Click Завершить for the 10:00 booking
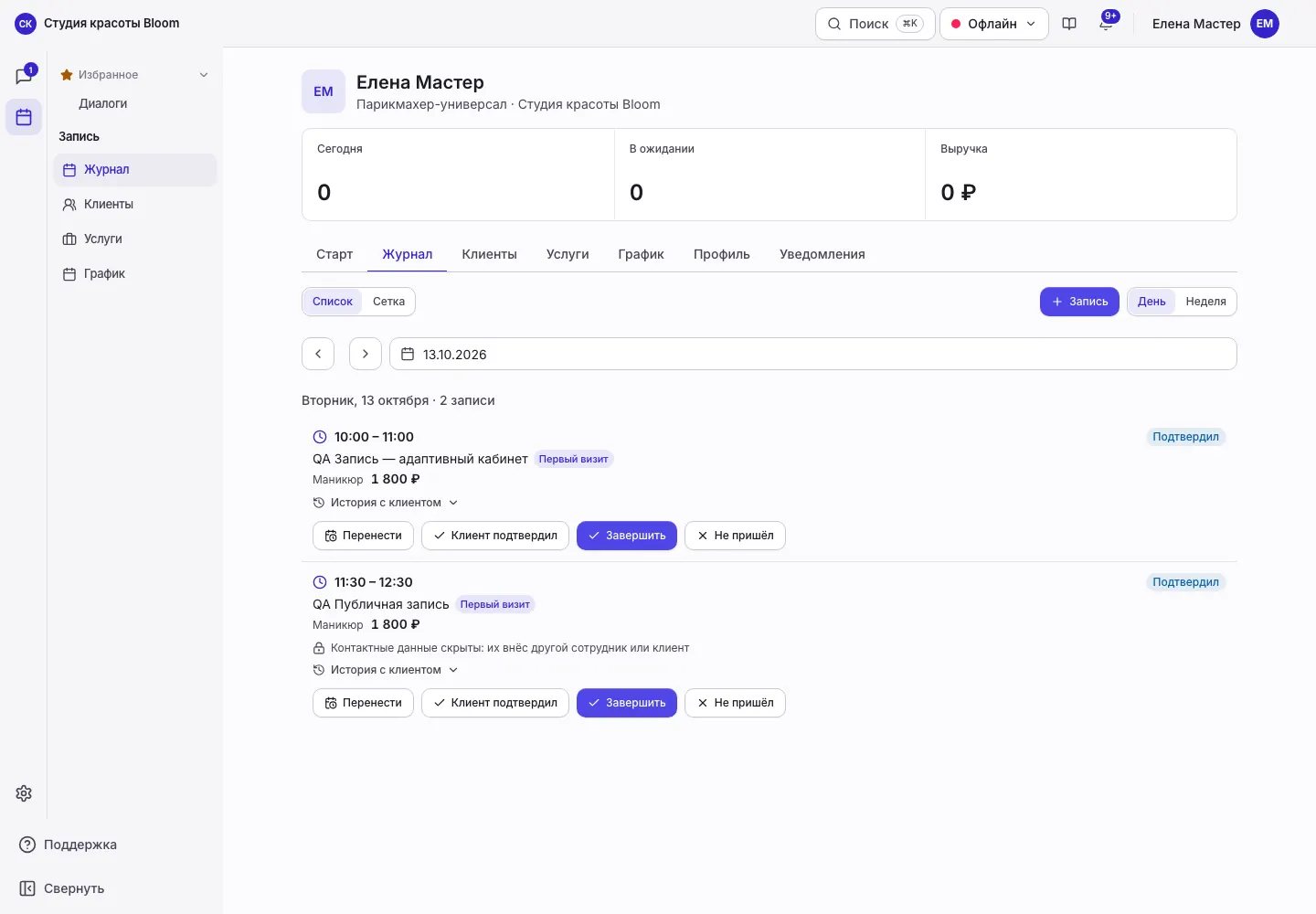The image size is (1316, 914). coord(627,536)
